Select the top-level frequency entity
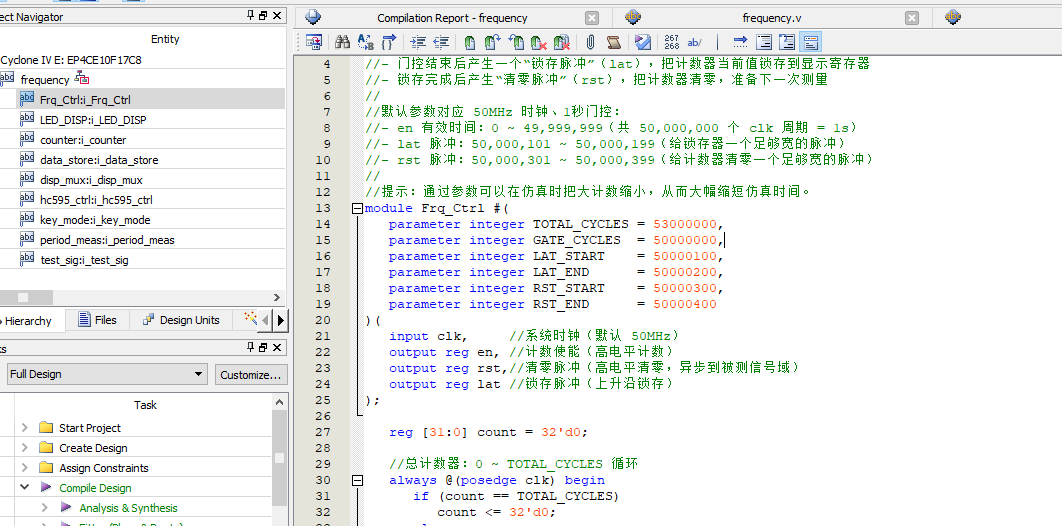The image size is (1062, 526). (x=45, y=80)
